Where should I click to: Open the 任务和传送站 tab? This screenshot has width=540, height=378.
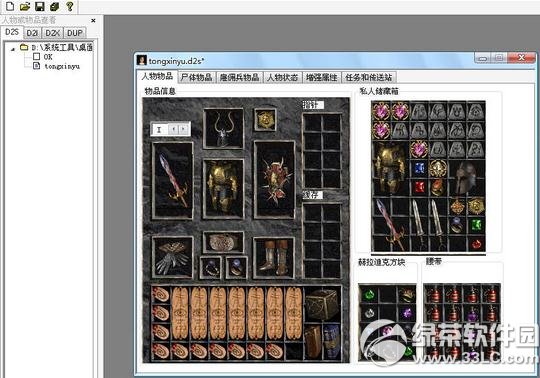(369, 77)
